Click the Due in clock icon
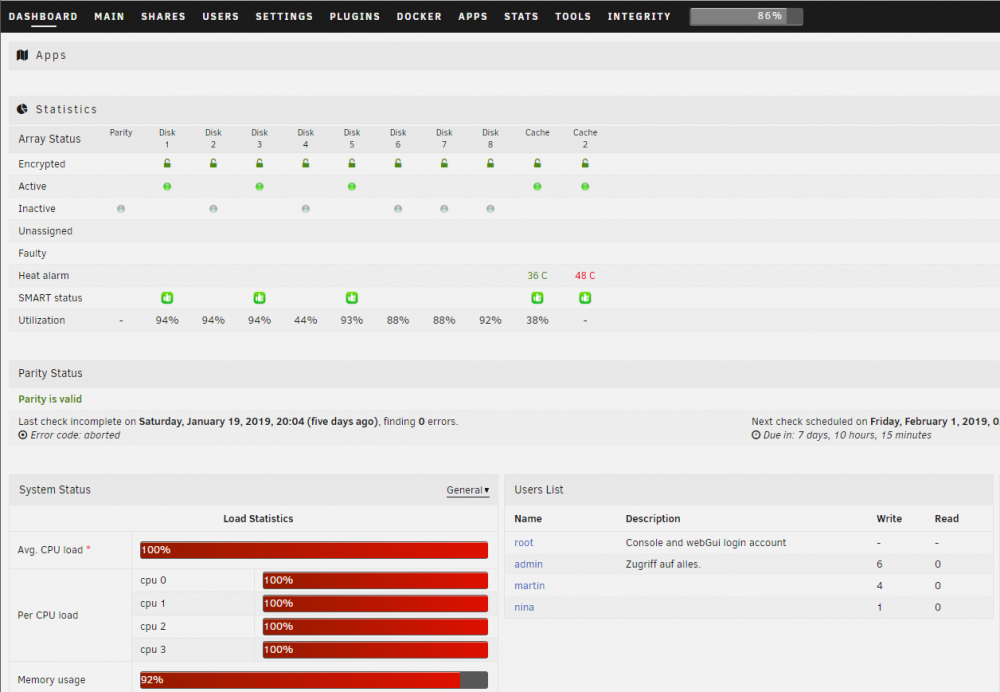 [756, 435]
